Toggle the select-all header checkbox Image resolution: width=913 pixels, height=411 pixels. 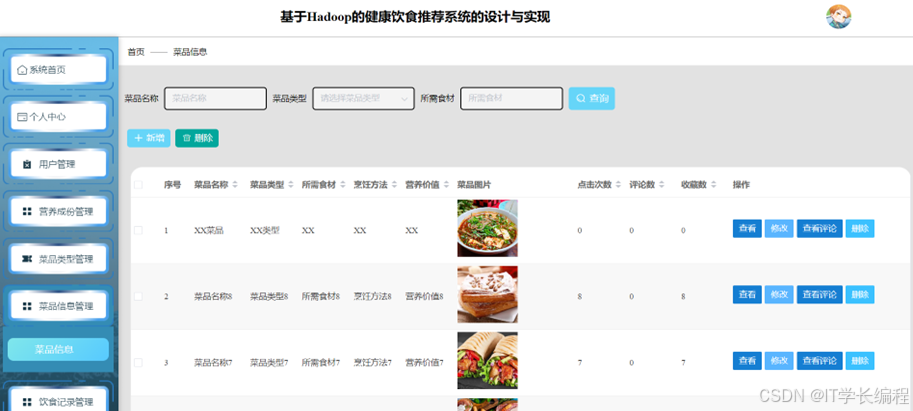(138, 185)
